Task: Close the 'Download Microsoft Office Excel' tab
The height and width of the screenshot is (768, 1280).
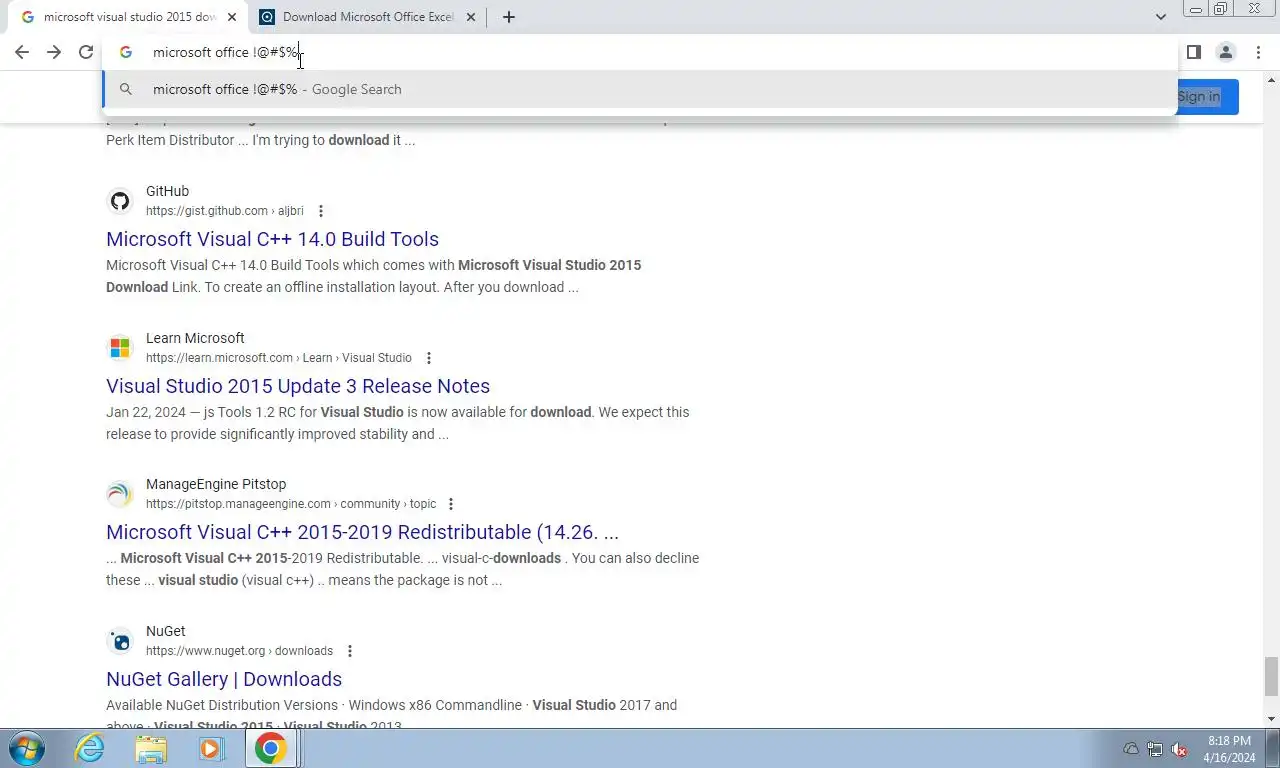Action: tap(471, 17)
